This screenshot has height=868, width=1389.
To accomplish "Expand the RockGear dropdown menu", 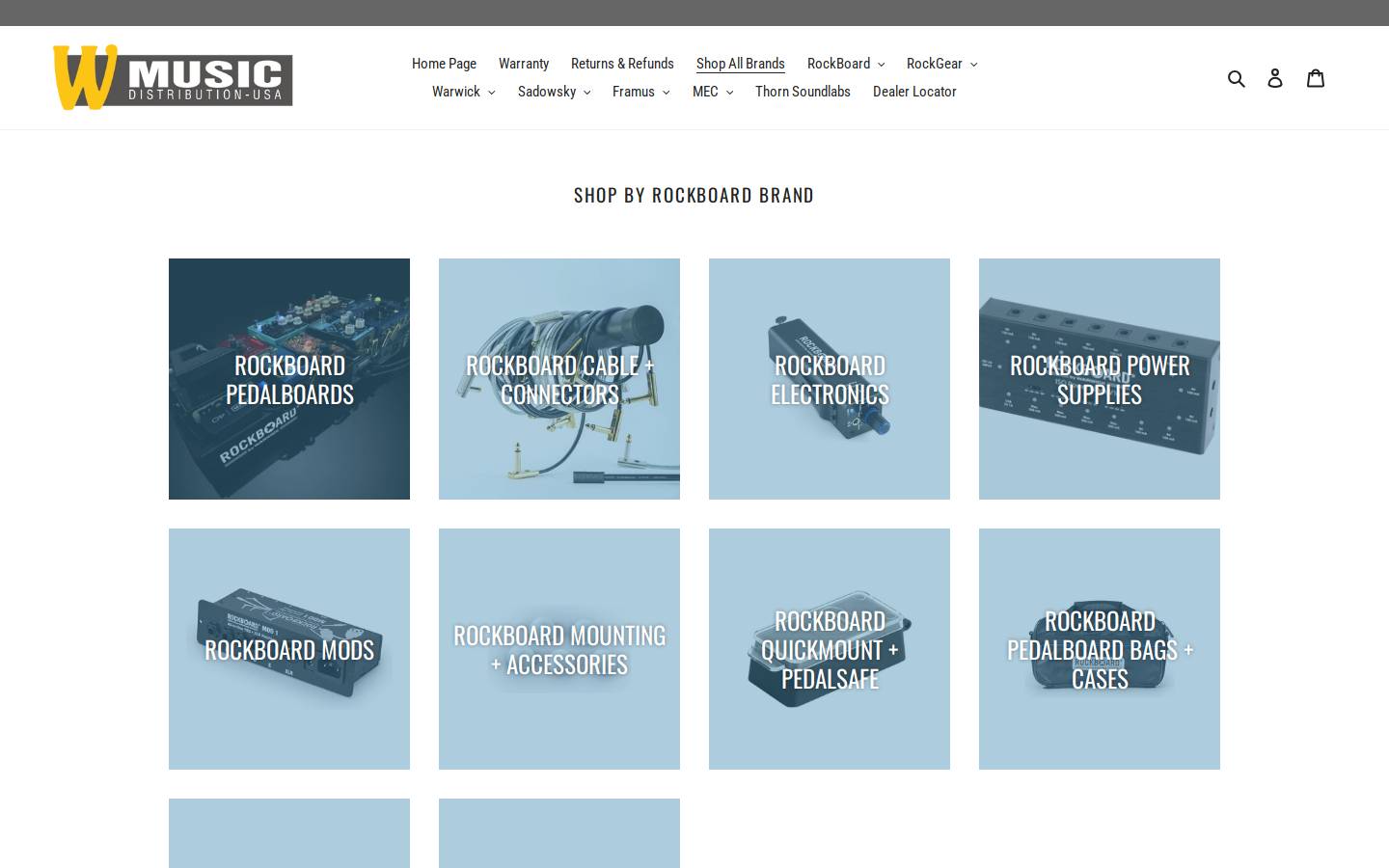I will [941, 64].
